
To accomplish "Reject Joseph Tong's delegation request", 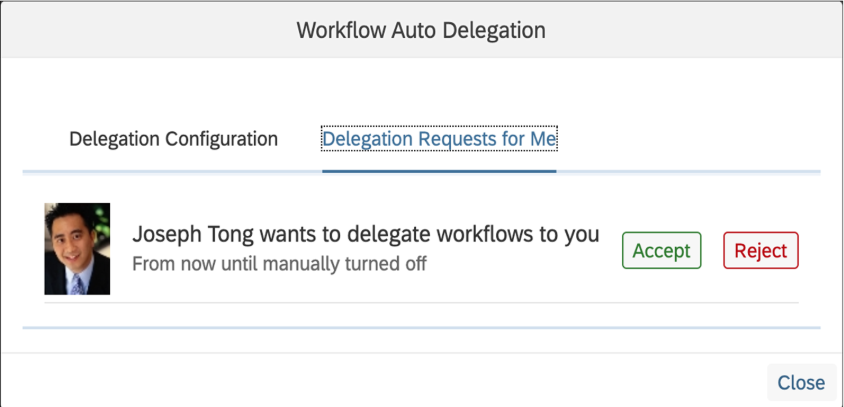I will coord(761,251).
